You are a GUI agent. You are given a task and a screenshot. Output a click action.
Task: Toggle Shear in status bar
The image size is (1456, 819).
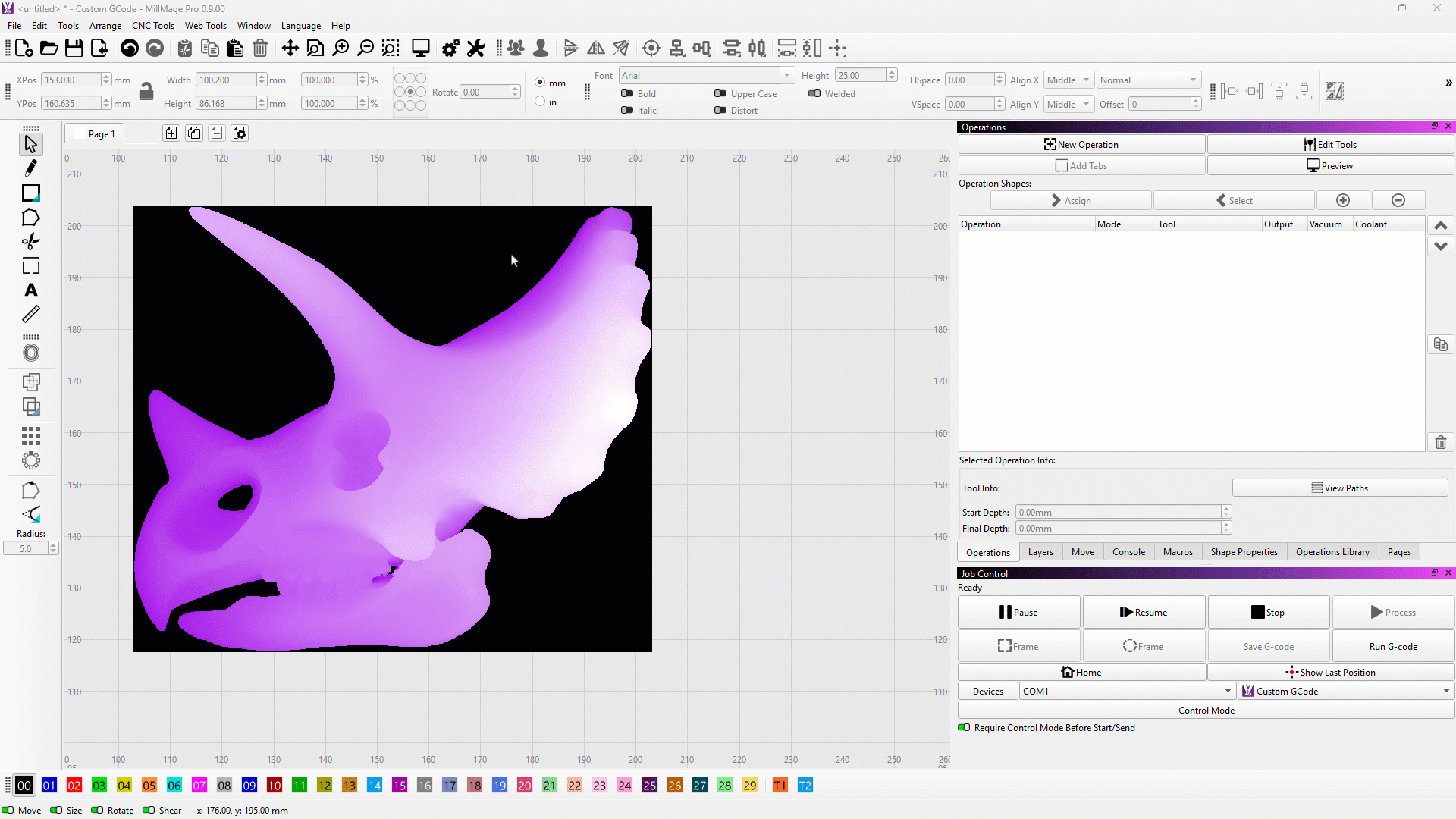[x=149, y=810]
